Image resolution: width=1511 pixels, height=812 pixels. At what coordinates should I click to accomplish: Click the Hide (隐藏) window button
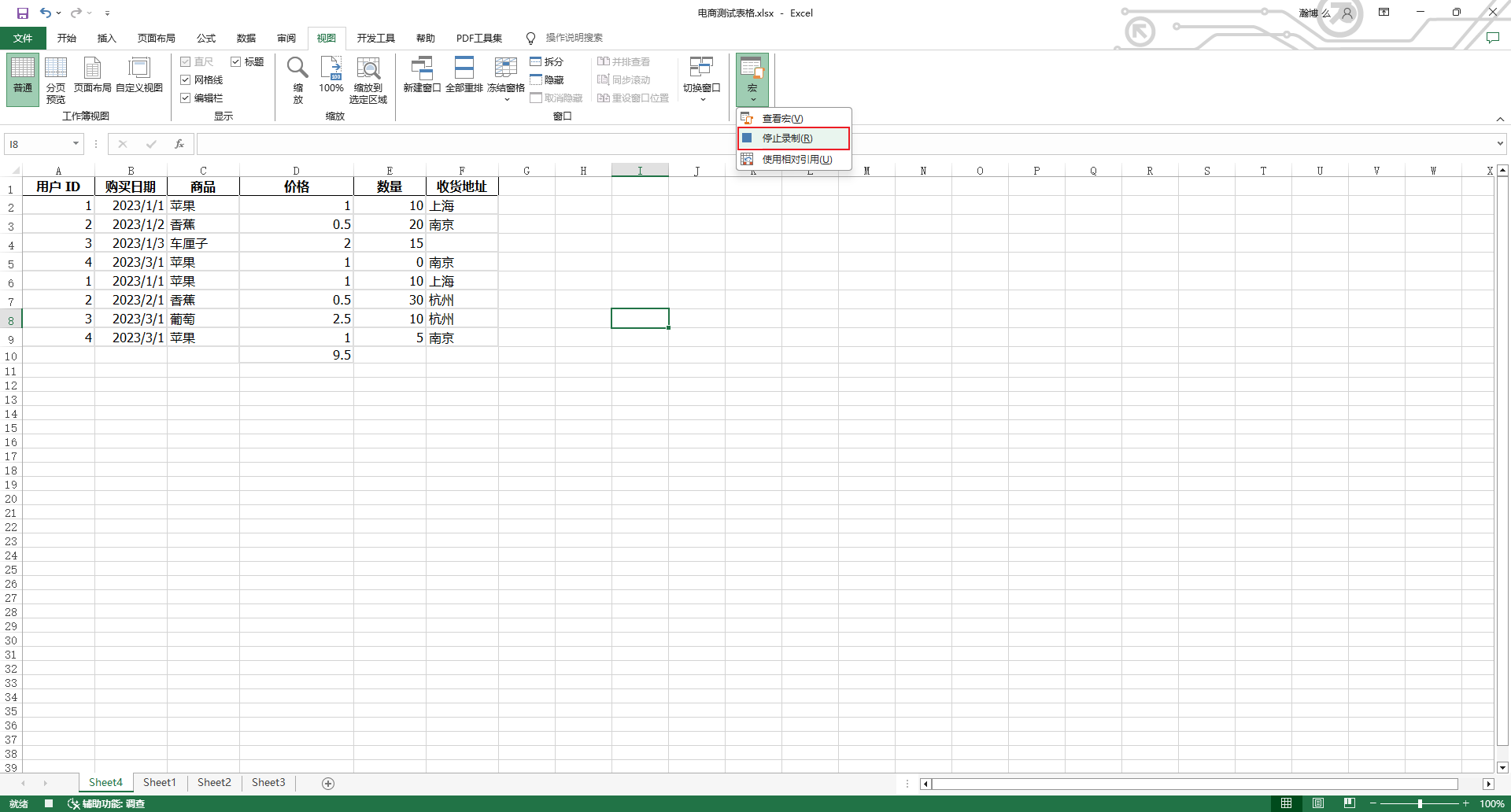[x=547, y=80]
